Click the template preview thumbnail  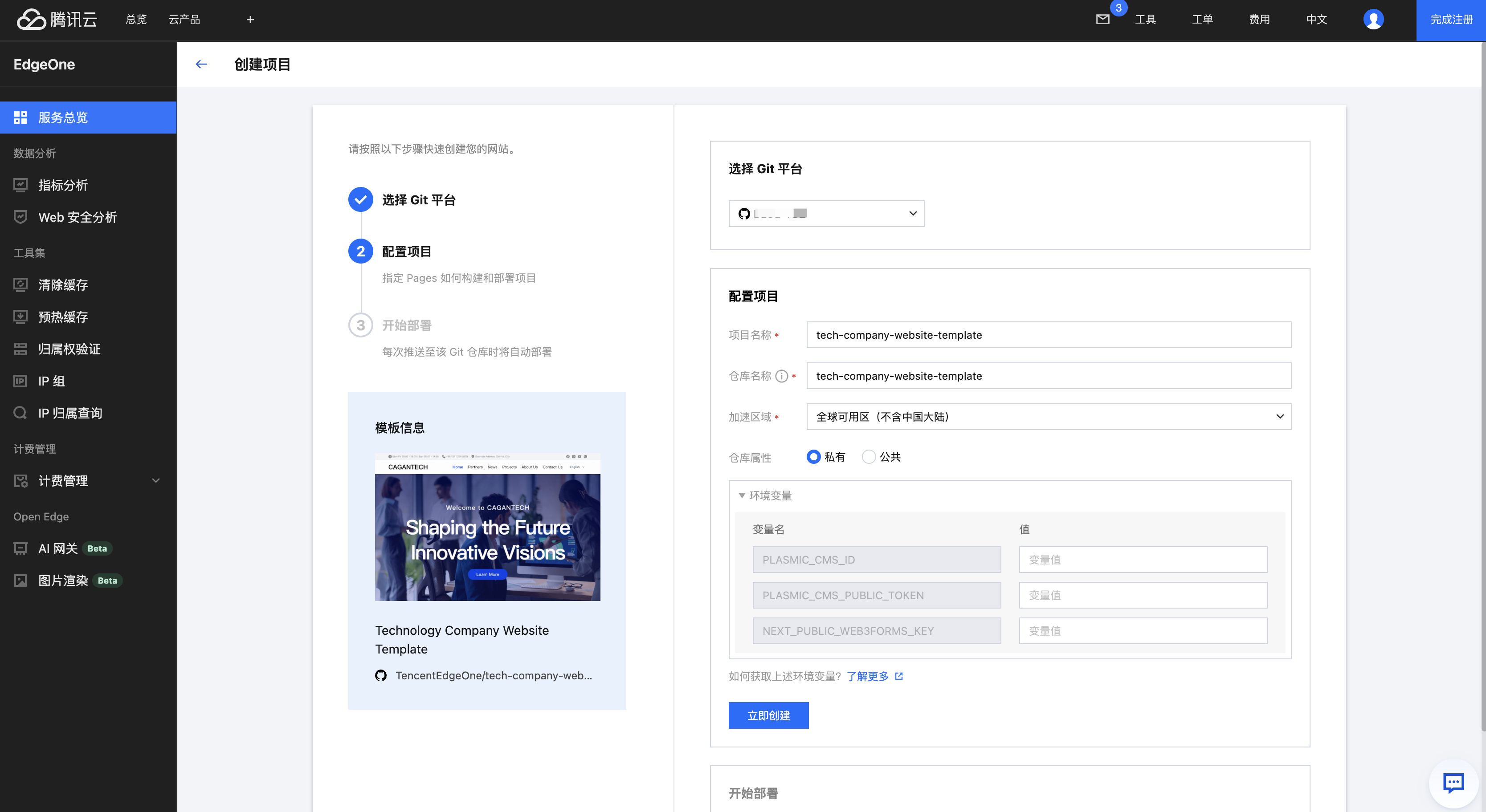click(487, 527)
